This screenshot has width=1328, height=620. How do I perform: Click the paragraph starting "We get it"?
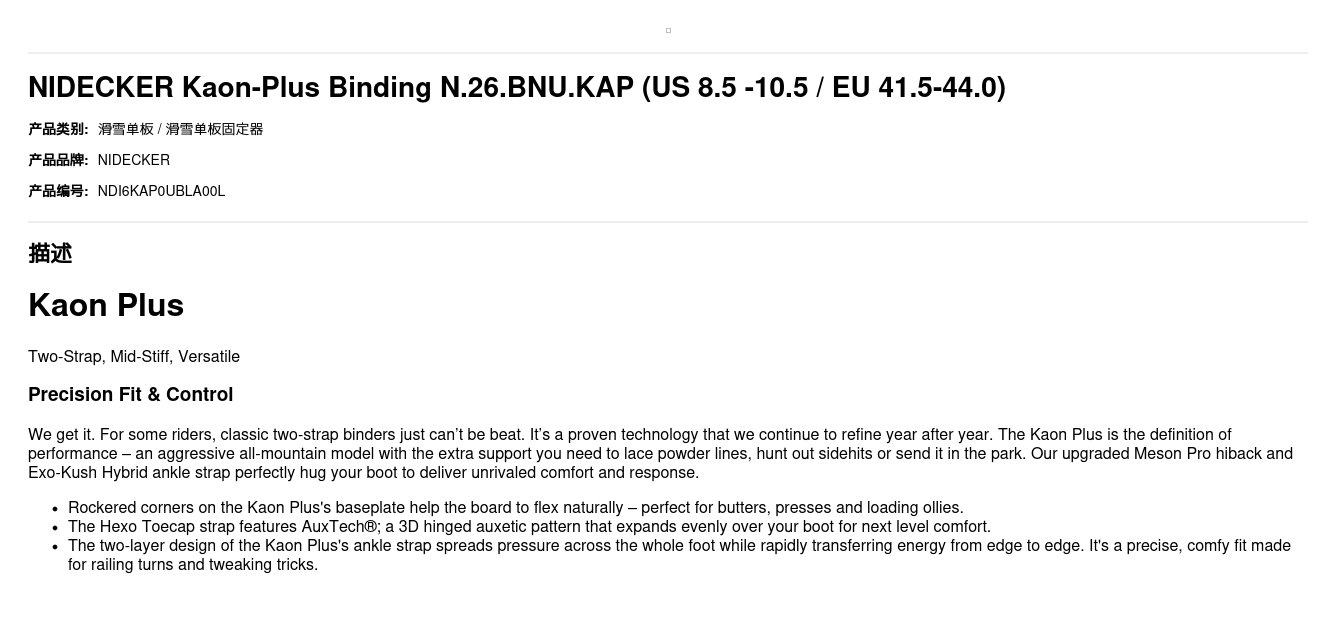pyautogui.click(x=660, y=453)
